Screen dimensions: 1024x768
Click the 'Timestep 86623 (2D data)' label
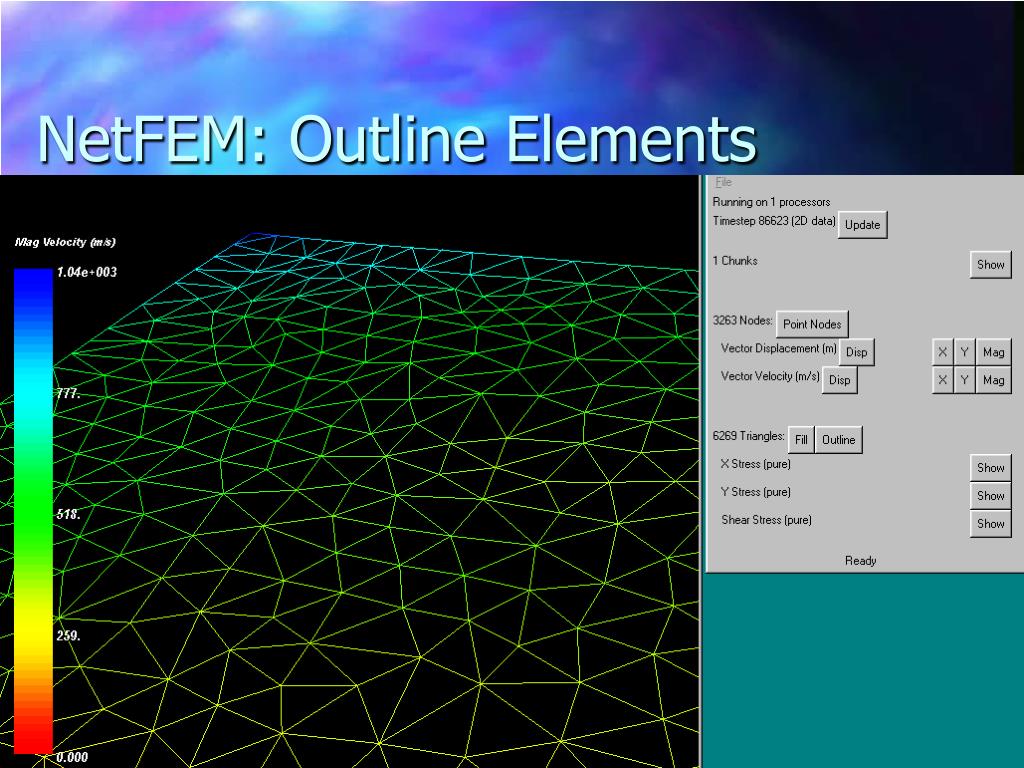774,221
